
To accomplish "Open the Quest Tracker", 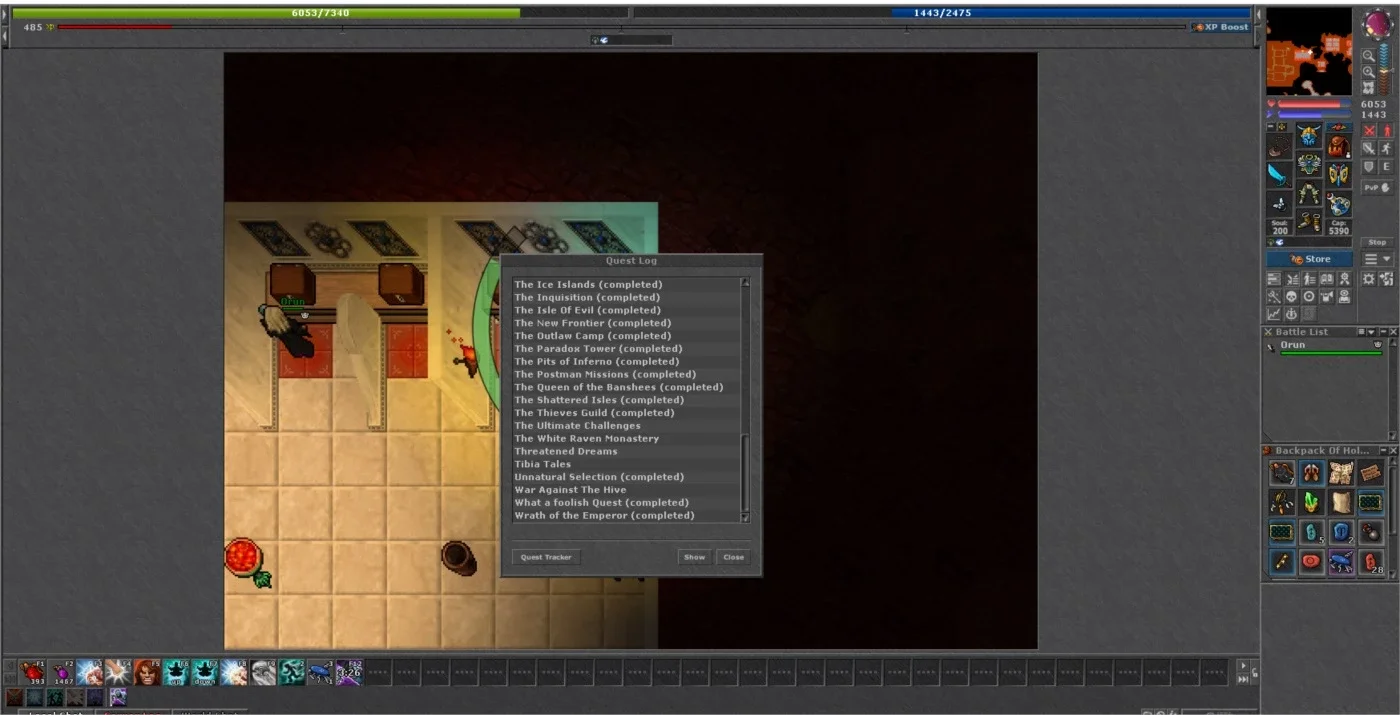I will pos(546,557).
